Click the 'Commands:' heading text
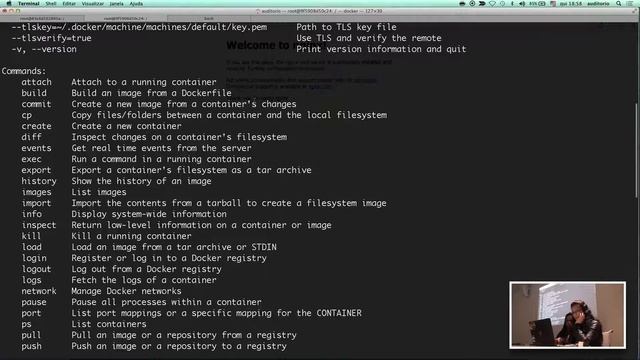640x360 pixels. click(x=24, y=71)
